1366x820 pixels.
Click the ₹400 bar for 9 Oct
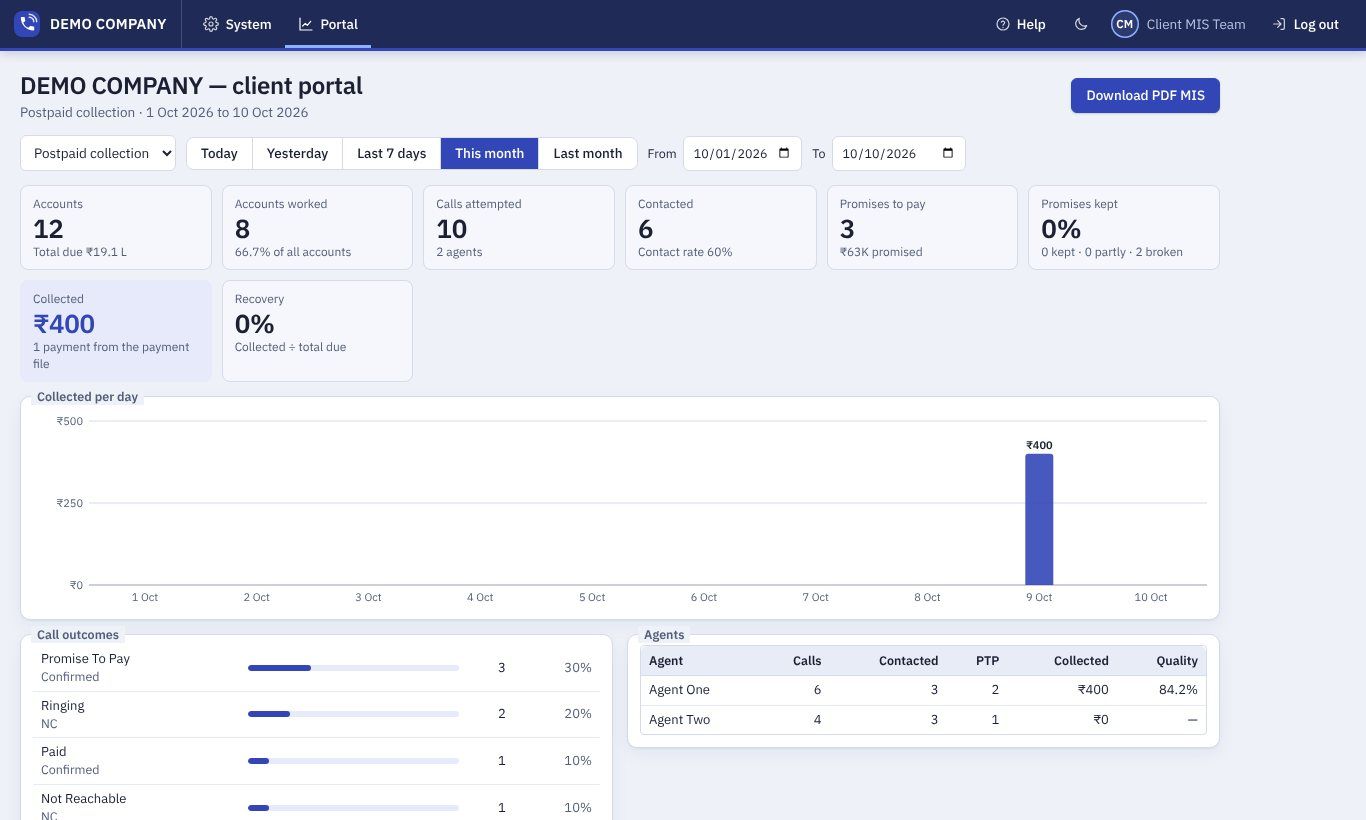click(1039, 519)
